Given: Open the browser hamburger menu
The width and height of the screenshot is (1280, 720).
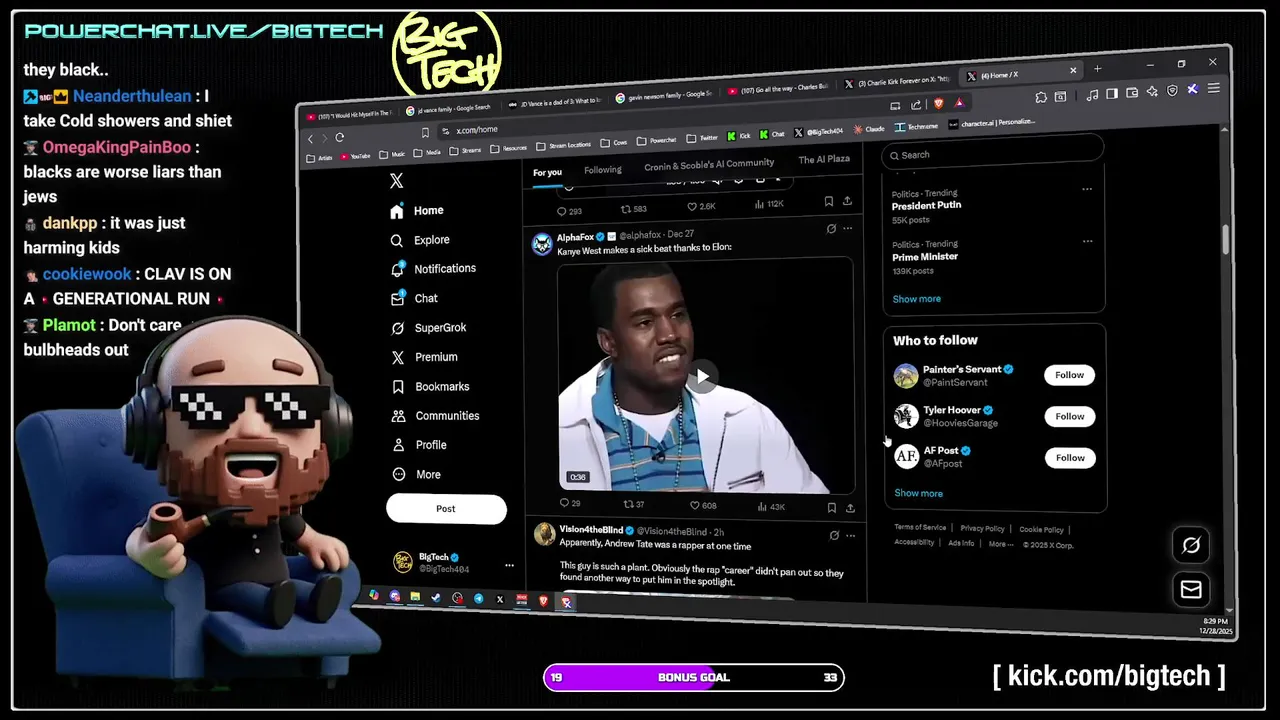Looking at the screenshot, I should click(x=1213, y=89).
